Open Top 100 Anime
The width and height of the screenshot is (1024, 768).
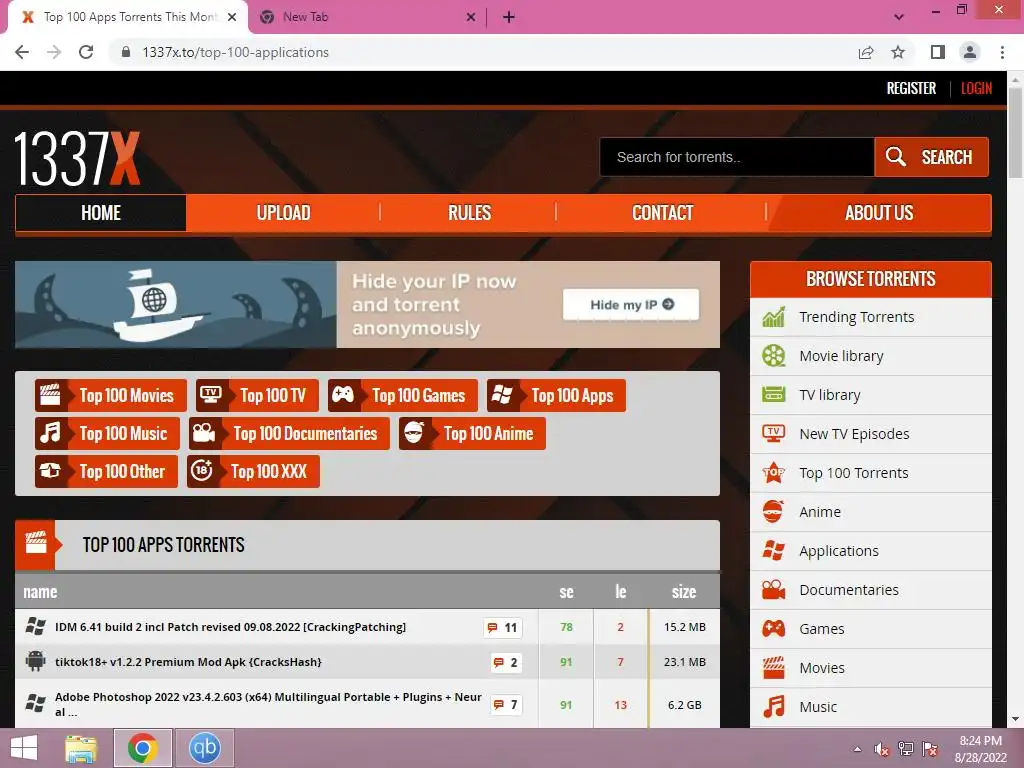(x=472, y=433)
